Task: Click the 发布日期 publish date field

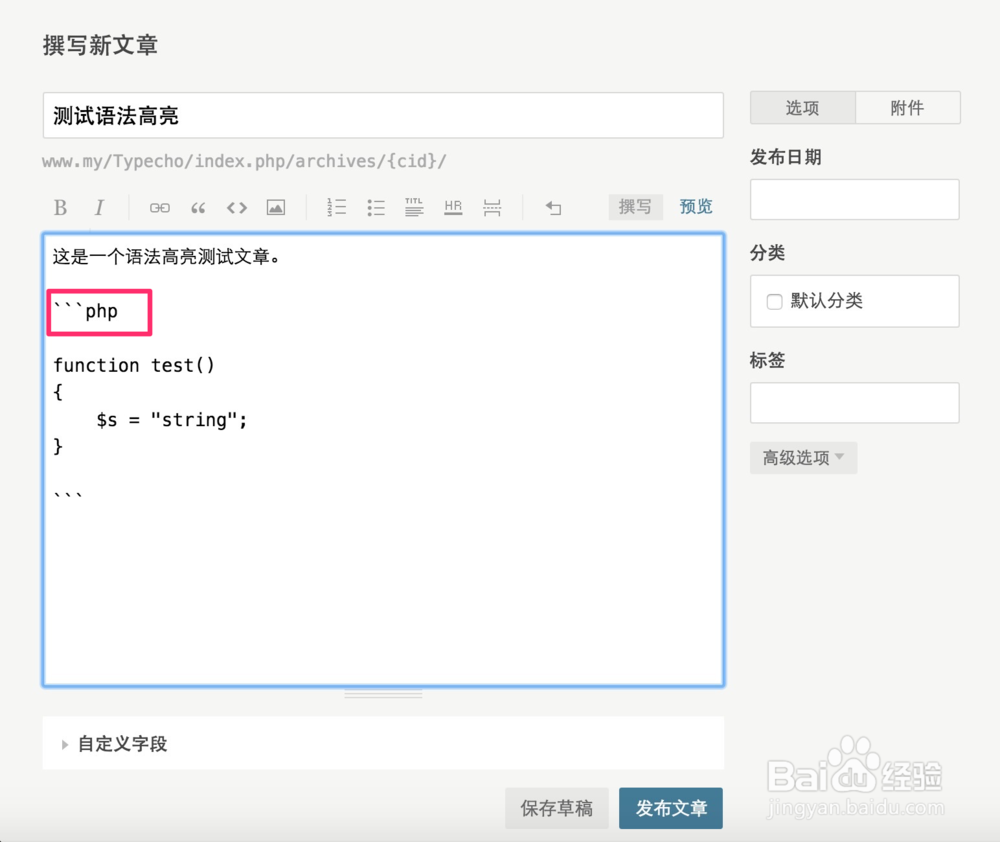Action: (x=854, y=199)
